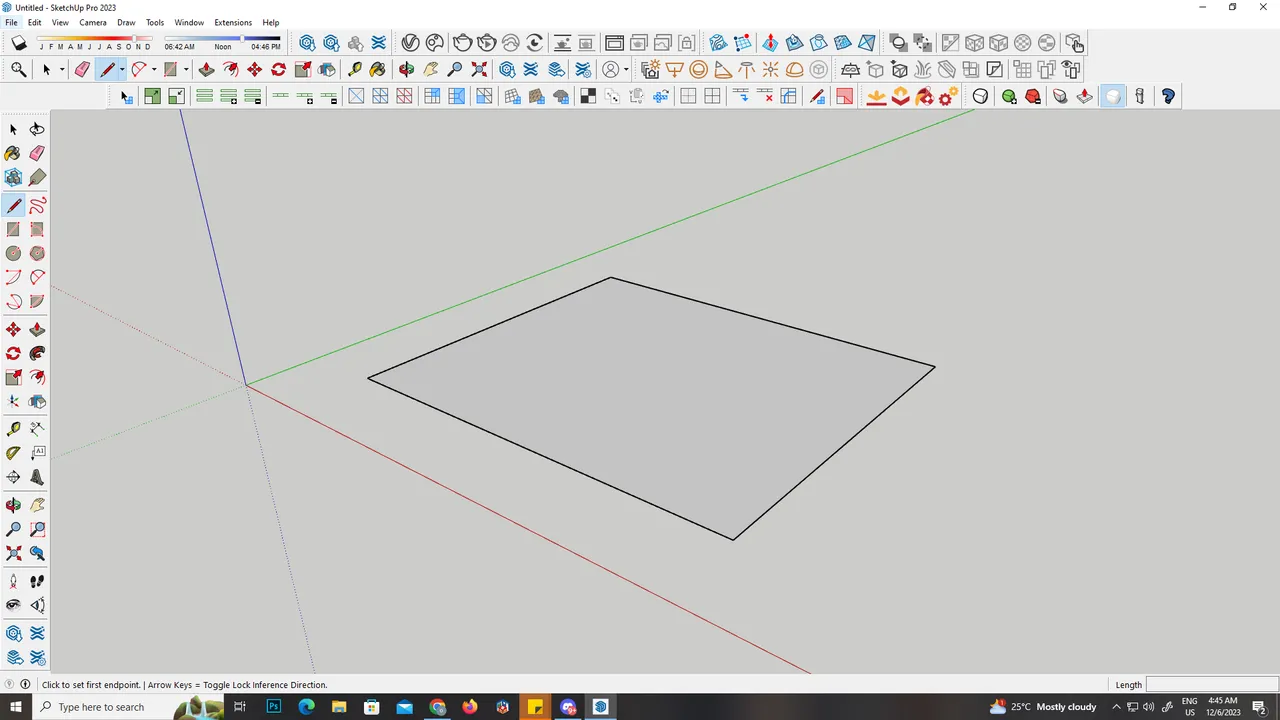Viewport: 1280px width, 720px height.
Task: Open Firefox from the Windows taskbar
Action: pyautogui.click(x=470, y=707)
